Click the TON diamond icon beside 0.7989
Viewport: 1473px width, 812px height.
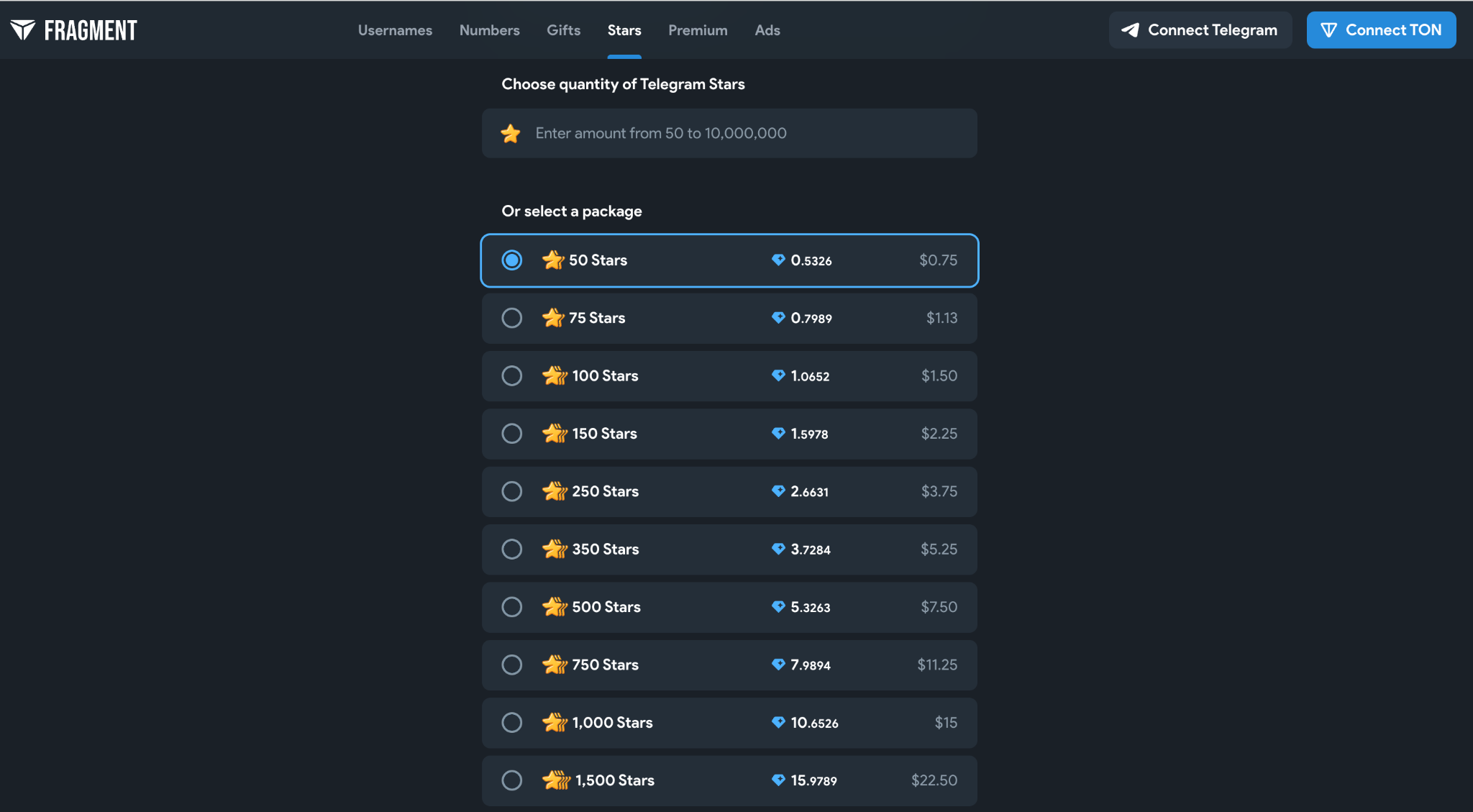[778, 317]
